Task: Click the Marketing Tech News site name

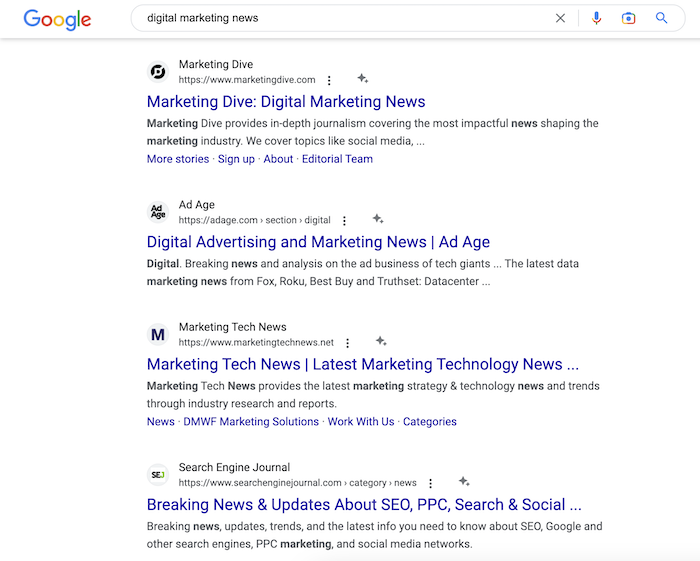Action: [x=233, y=327]
